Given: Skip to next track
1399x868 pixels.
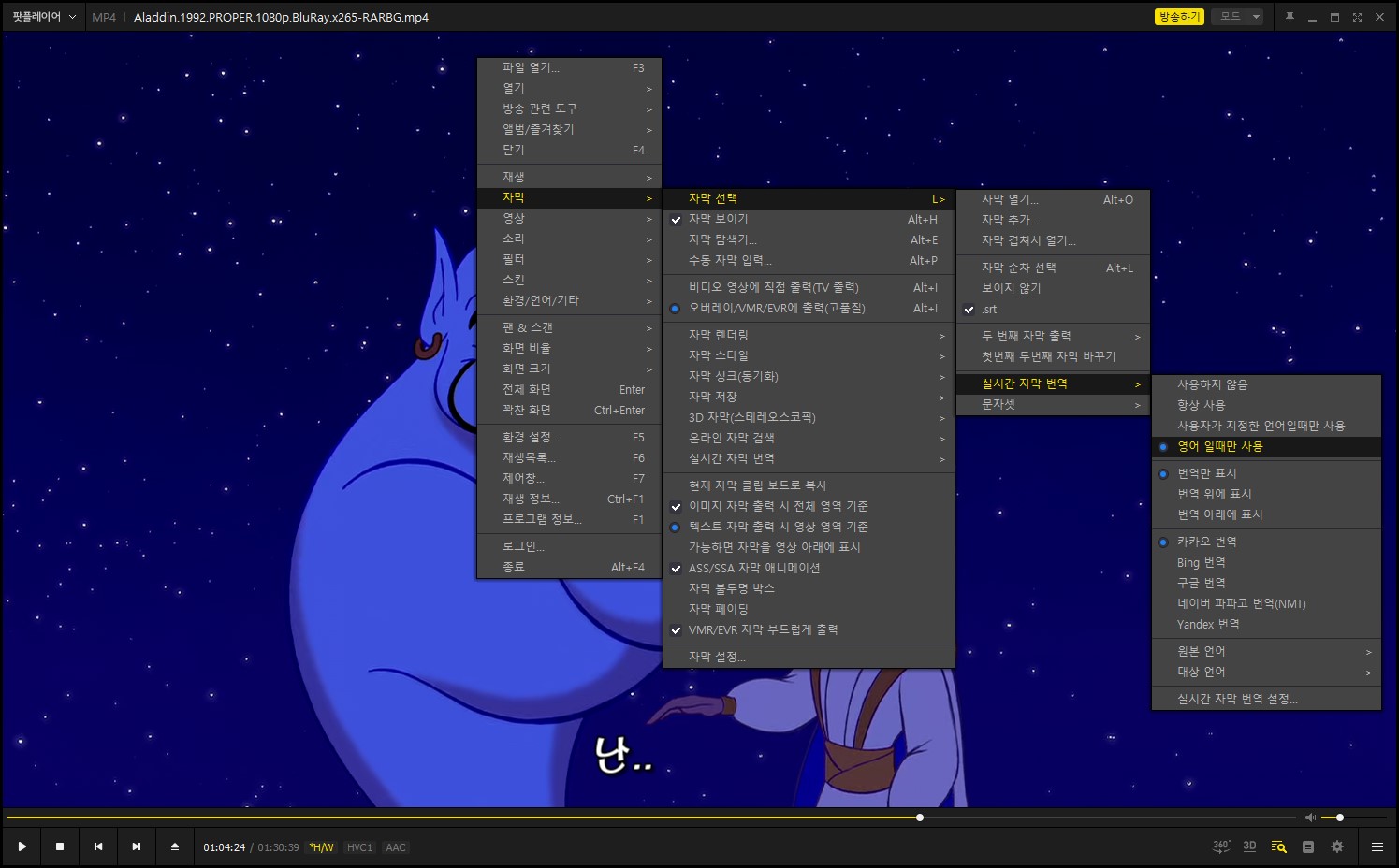Looking at the screenshot, I should tap(137, 846).
